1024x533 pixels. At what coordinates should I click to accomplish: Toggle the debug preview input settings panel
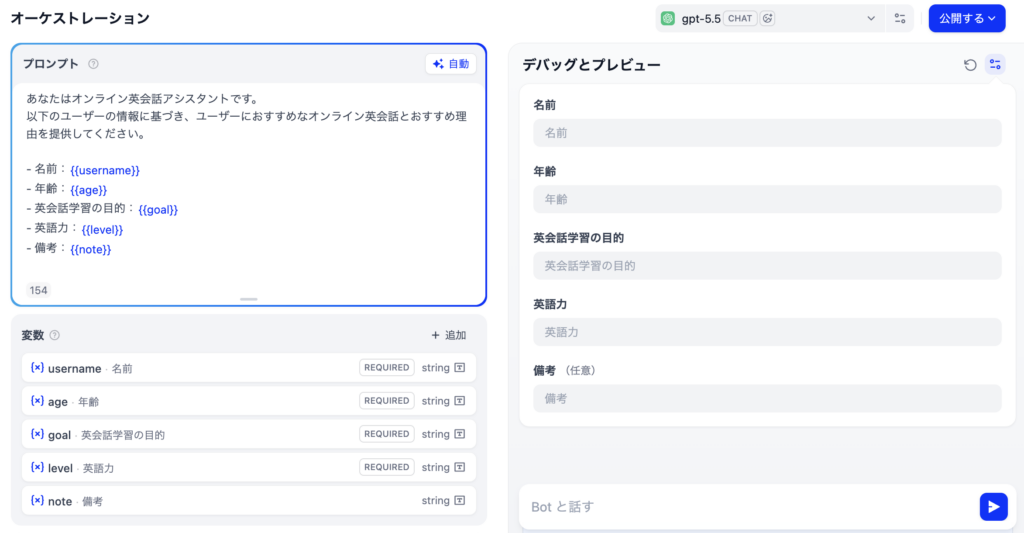995,64
